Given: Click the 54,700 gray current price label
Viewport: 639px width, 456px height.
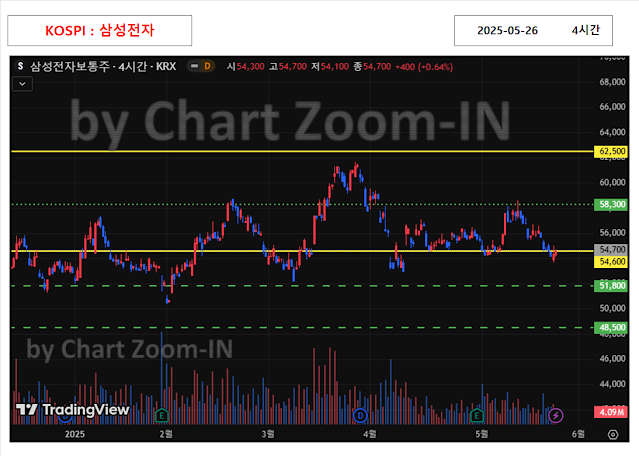Looking at the screenshot, I should coord(611,249).
